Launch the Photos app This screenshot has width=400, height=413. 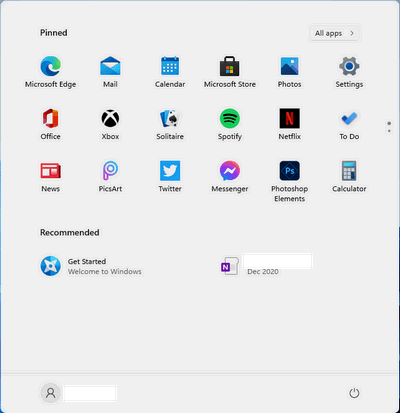[x=289, y=72]
